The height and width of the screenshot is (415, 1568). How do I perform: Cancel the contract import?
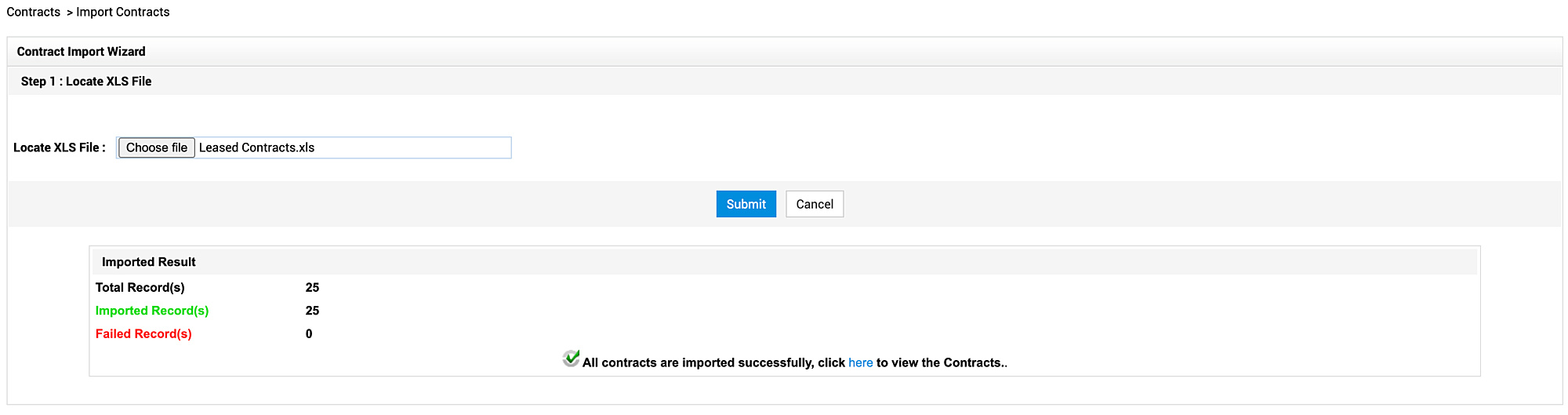tap(815, 204)
